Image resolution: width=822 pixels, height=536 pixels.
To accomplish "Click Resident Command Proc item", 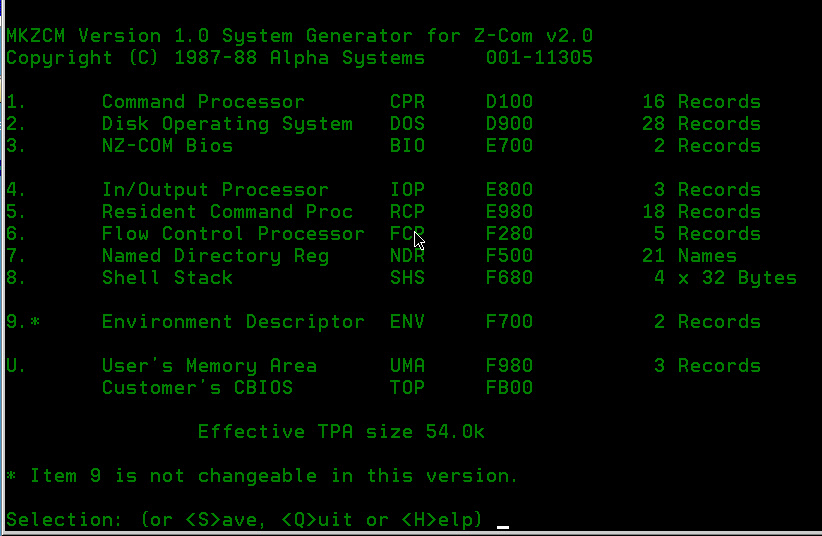I will click(227, 212).
